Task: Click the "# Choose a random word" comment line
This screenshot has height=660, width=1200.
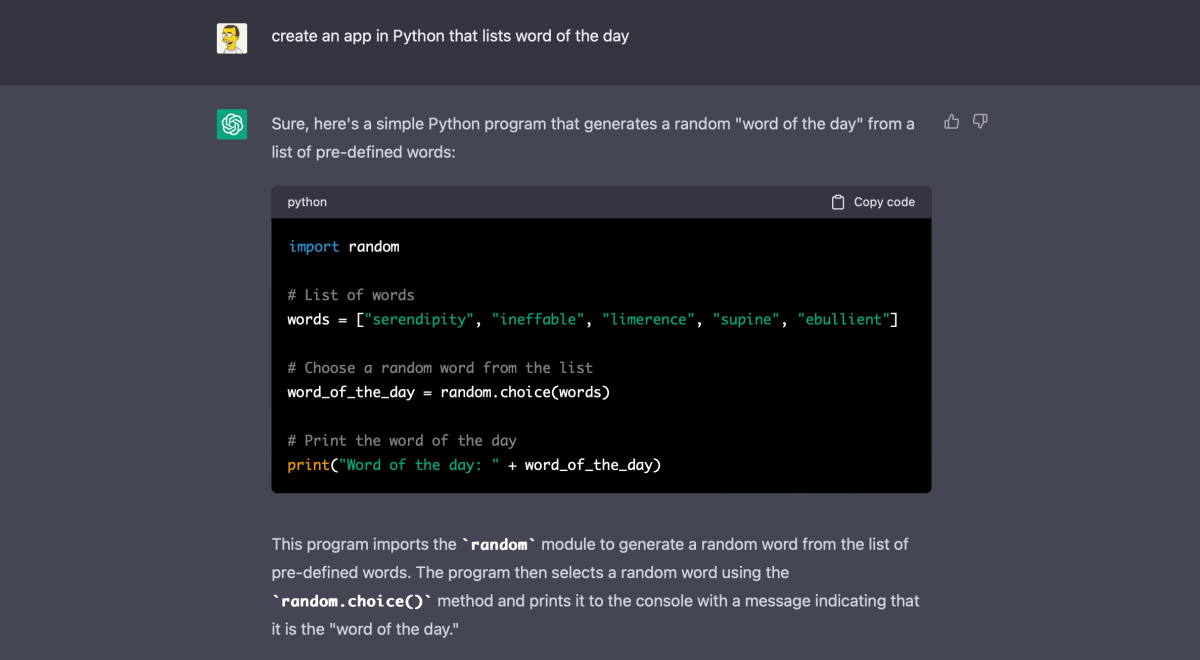Action: [x=440, y=368]
